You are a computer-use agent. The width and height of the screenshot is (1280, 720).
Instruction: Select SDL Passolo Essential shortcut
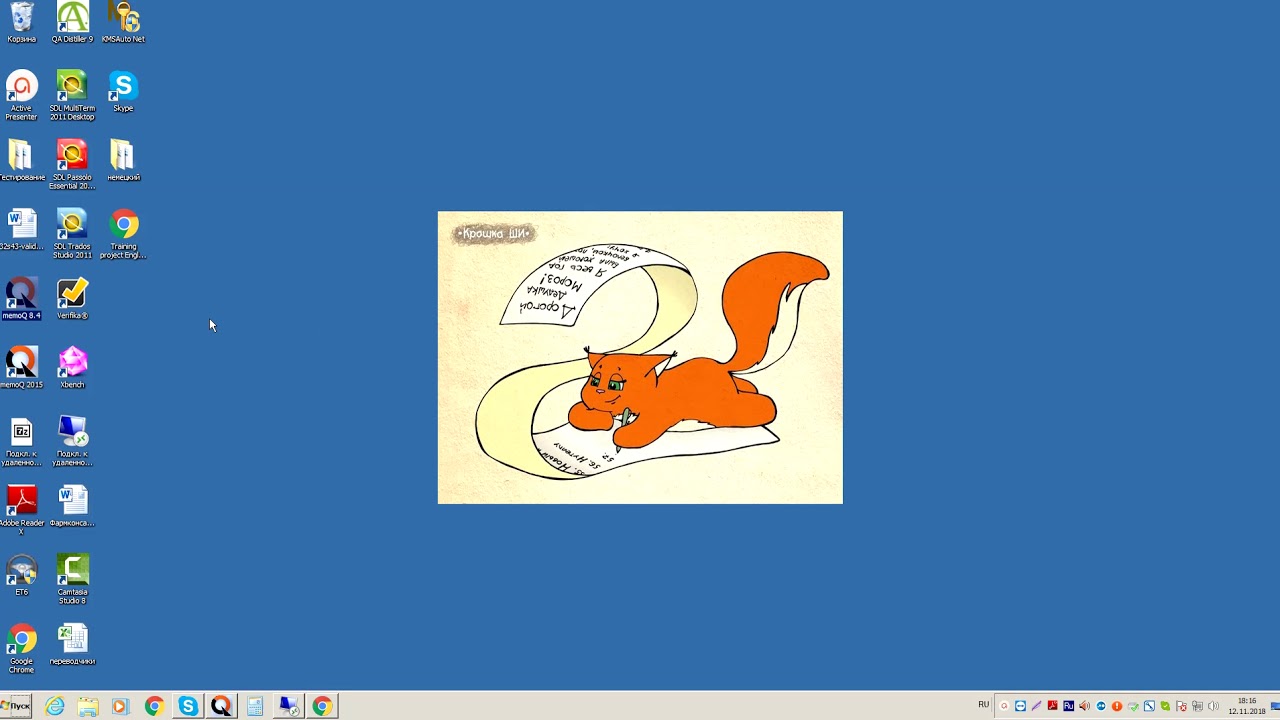coord(72,164)
